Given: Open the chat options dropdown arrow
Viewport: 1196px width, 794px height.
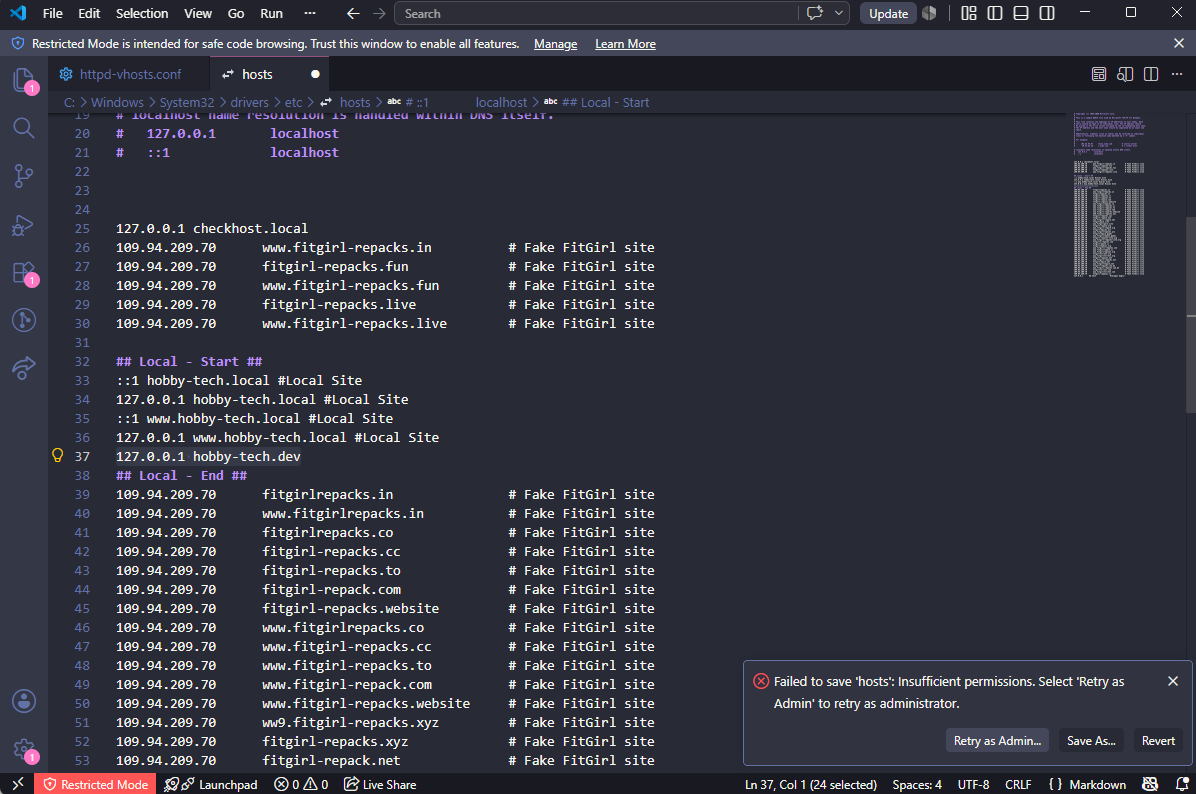Looking at the screenshot, I should [x=838, y=13].
